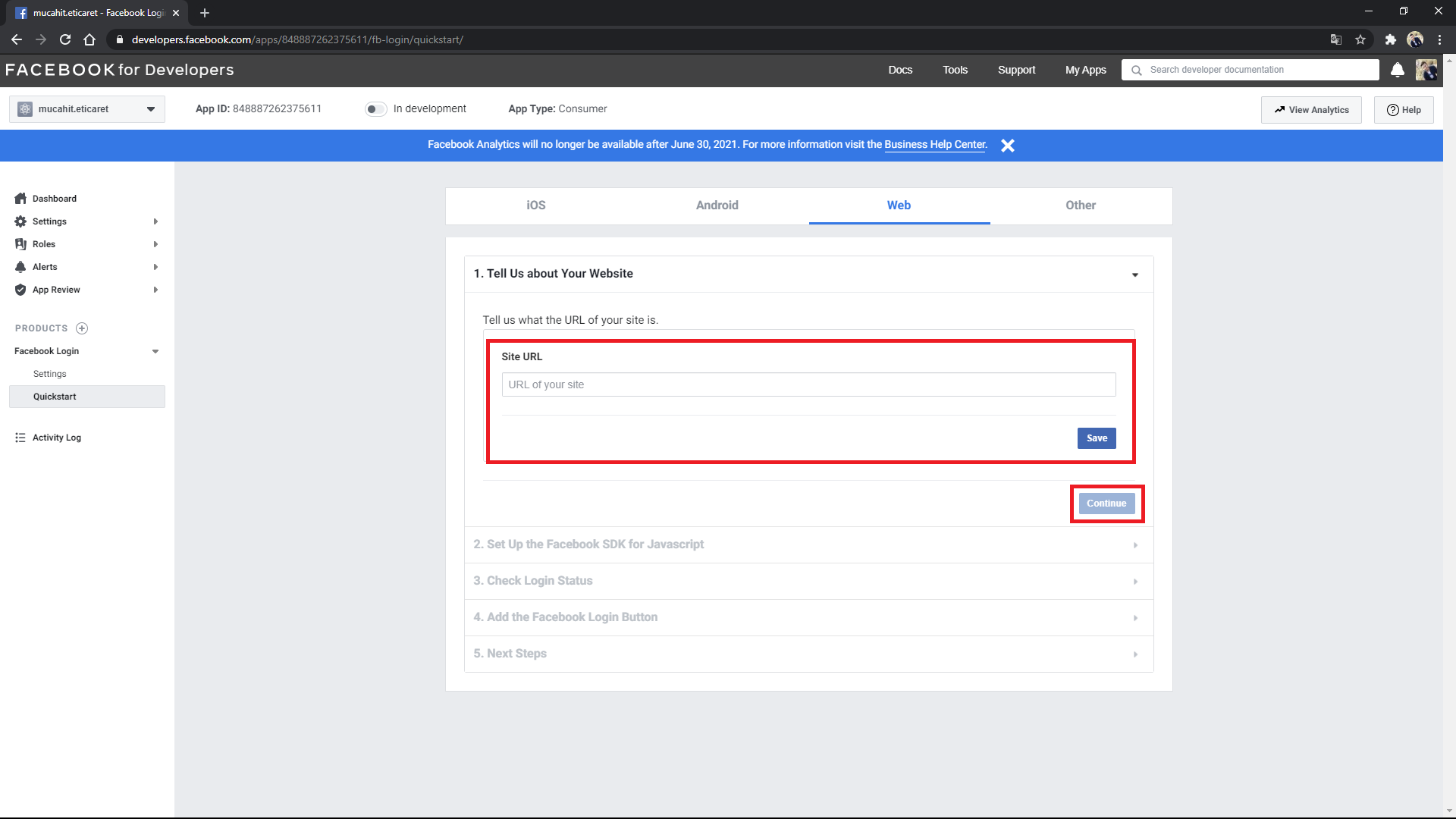Image resolution: width=1456 pixels, height=819 pixels.
Task: Toggle the In development switch
Action: coord(375,109)
